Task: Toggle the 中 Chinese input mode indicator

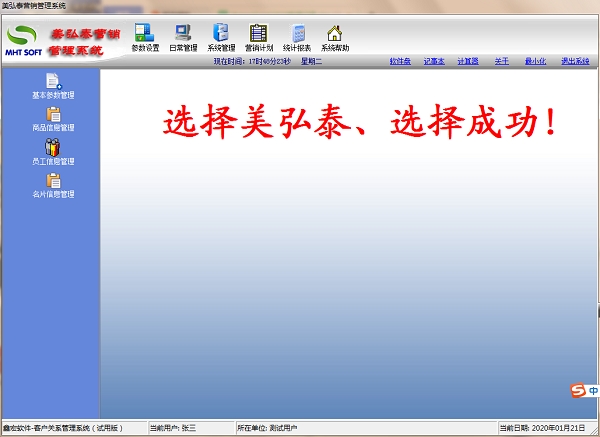Action: click(x=593, y=391)
